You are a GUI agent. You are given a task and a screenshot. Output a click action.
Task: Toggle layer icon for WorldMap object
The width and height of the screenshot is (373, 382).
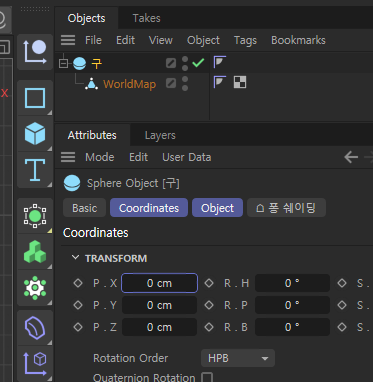coord(171,83)
